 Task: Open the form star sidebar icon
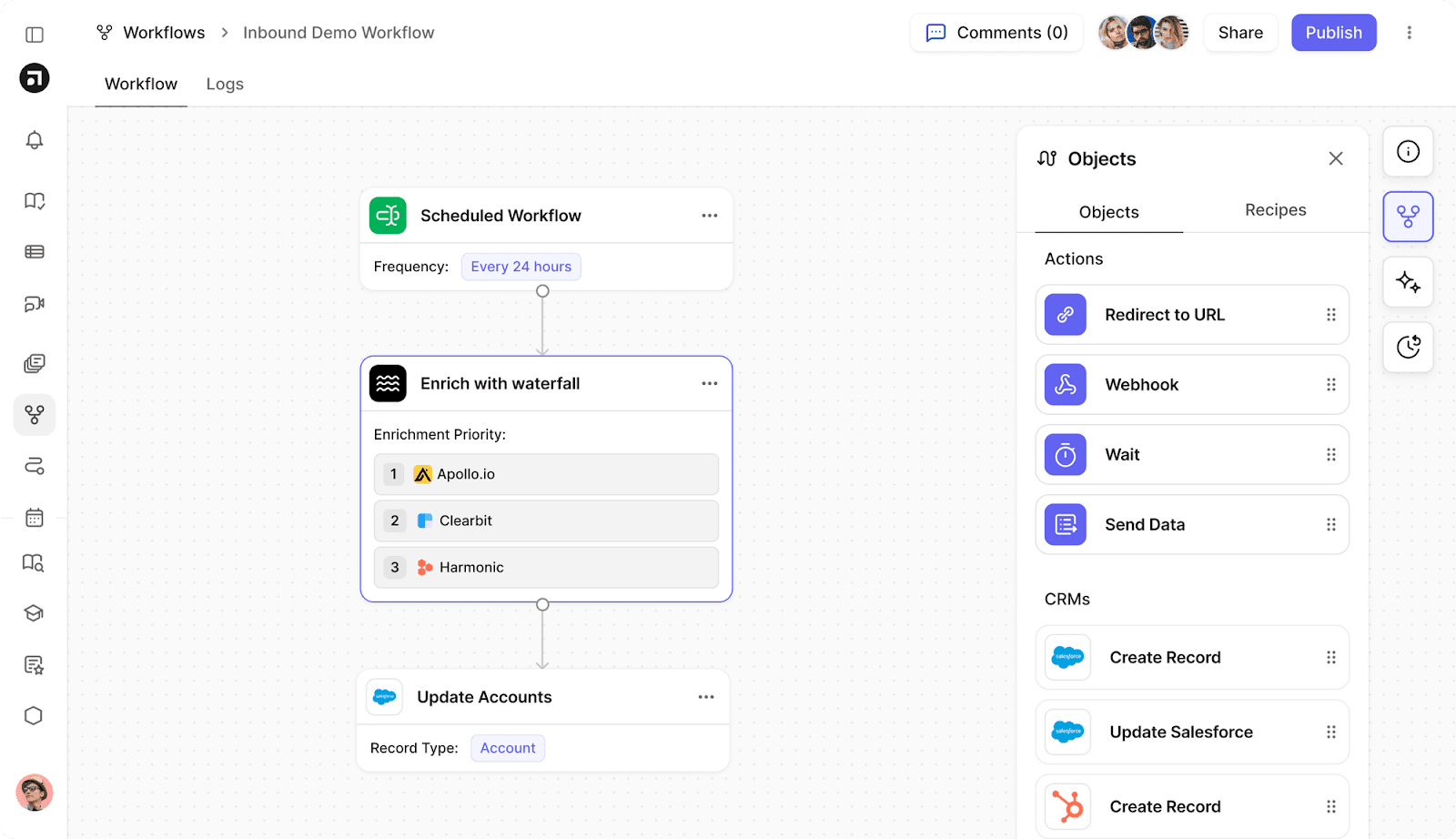click(x=34, y=665)
